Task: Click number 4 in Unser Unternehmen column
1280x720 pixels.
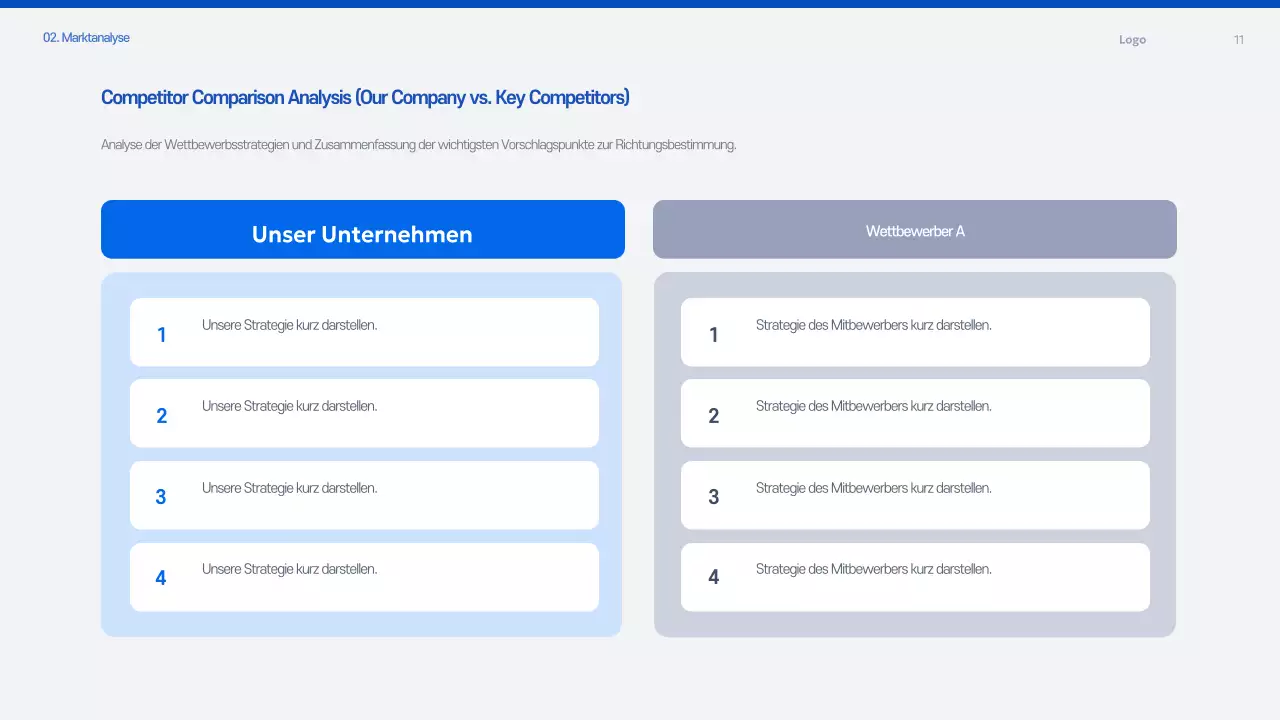Action: [x=161, y=578]
